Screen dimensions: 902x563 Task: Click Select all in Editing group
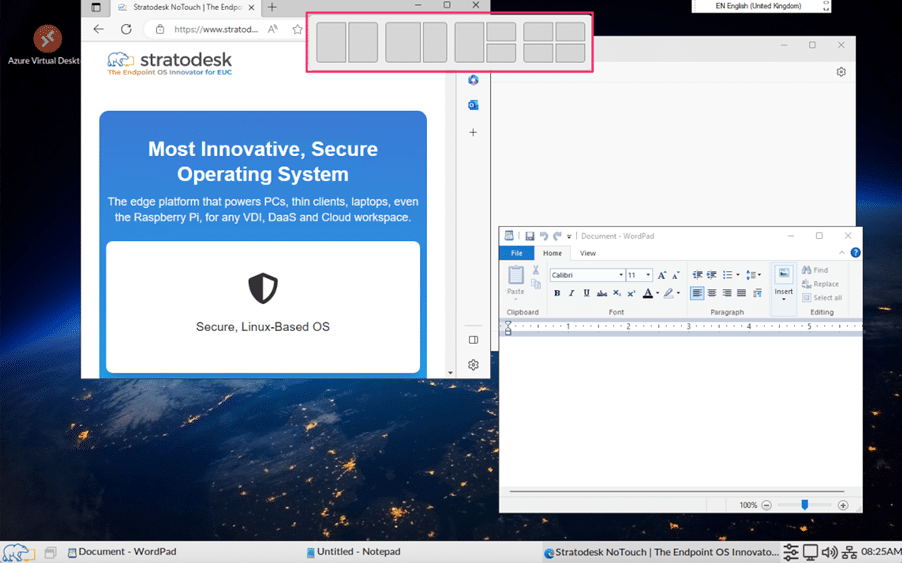[x=822, y=298]
